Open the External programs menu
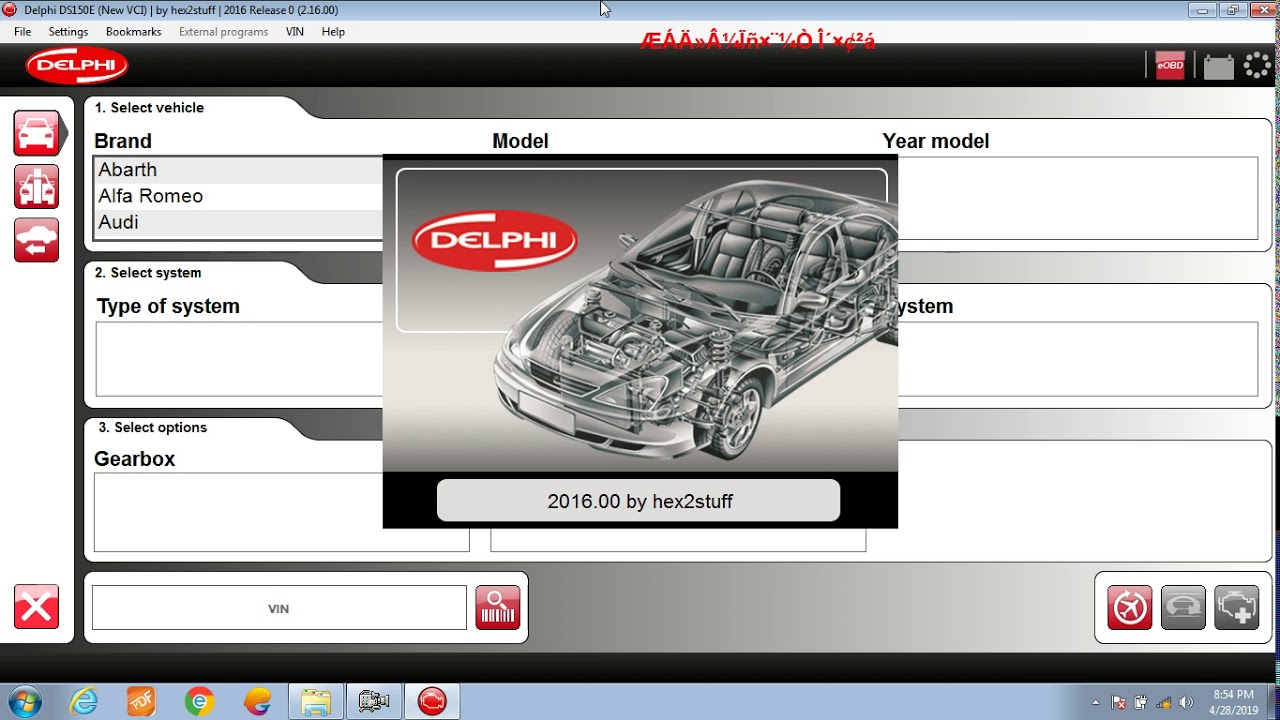The height and width of the screenshot is (720, 1280). coord(223,32)
